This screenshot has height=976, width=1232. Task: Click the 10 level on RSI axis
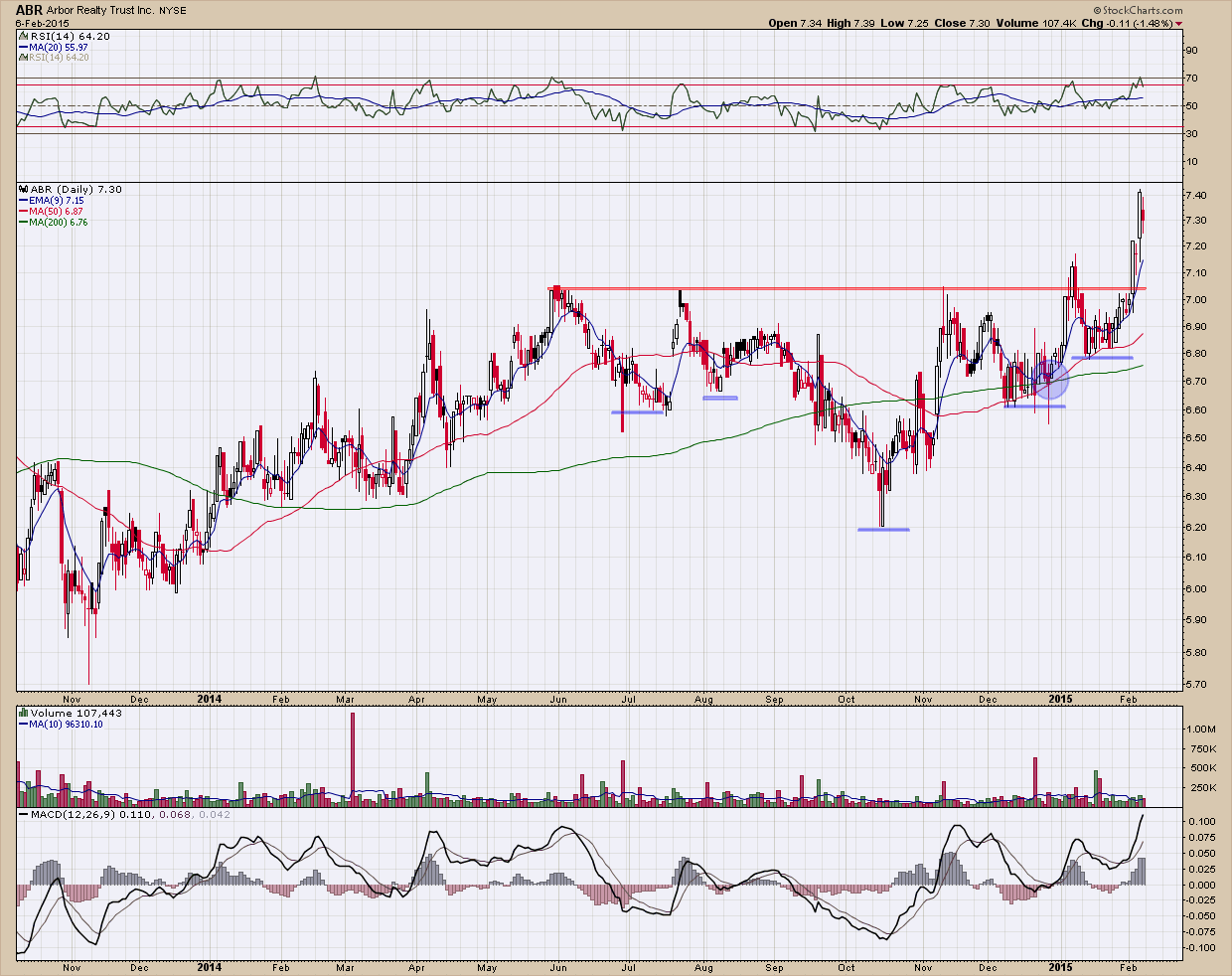click(x=1193, y=162)
